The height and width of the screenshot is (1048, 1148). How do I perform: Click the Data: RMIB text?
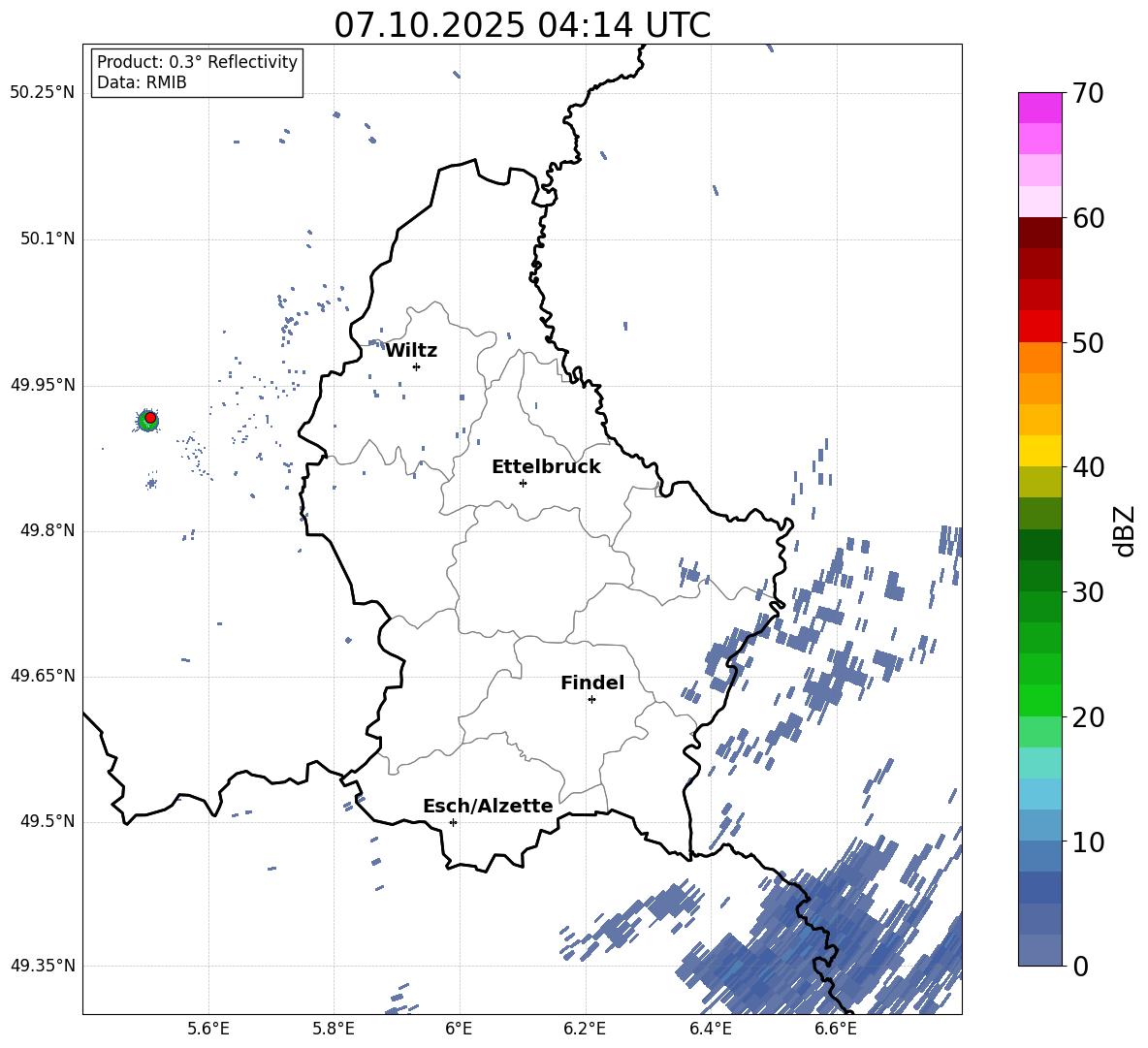[x=142, y=82]
